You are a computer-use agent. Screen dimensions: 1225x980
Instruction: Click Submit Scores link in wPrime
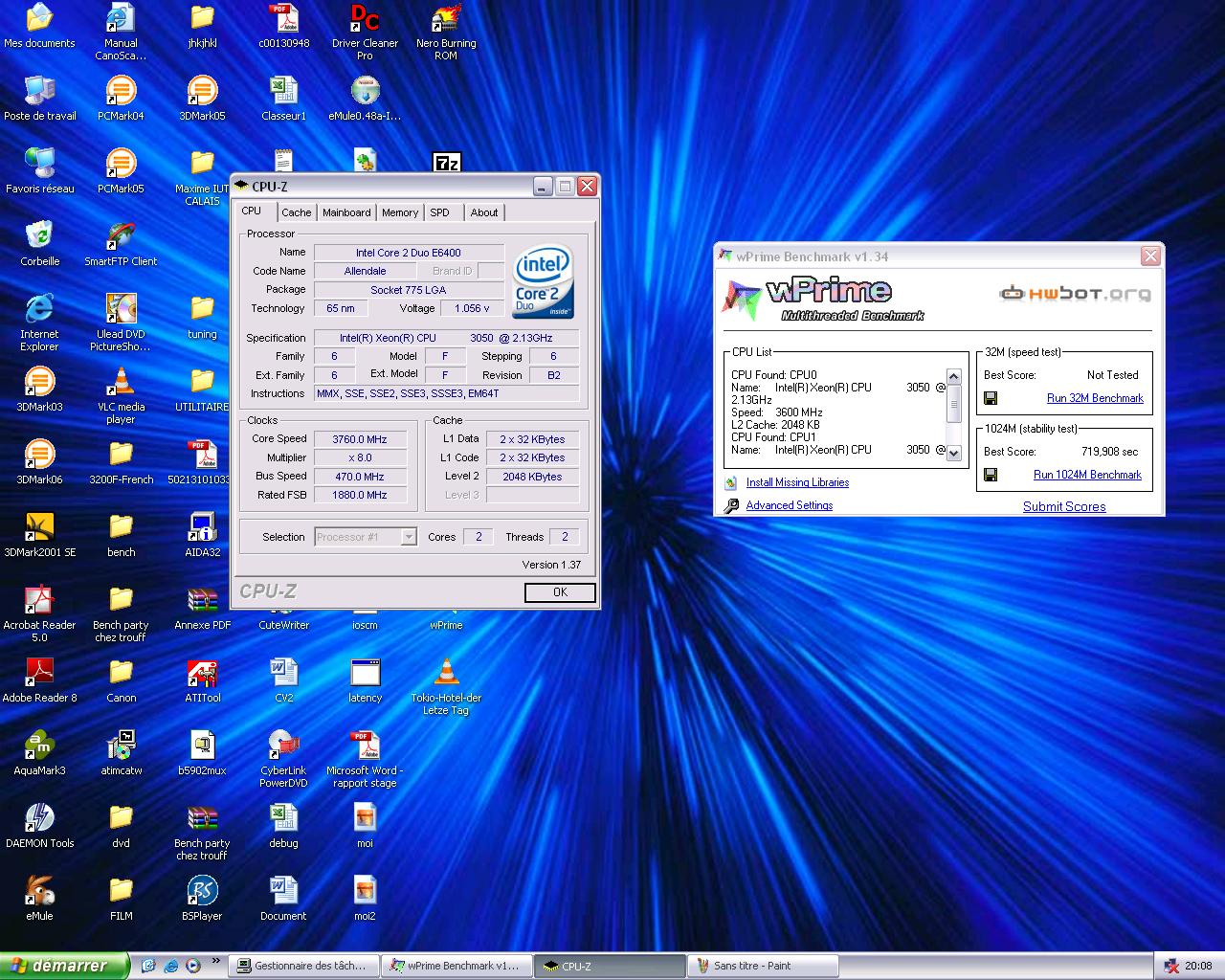(x=1064, y=506)
